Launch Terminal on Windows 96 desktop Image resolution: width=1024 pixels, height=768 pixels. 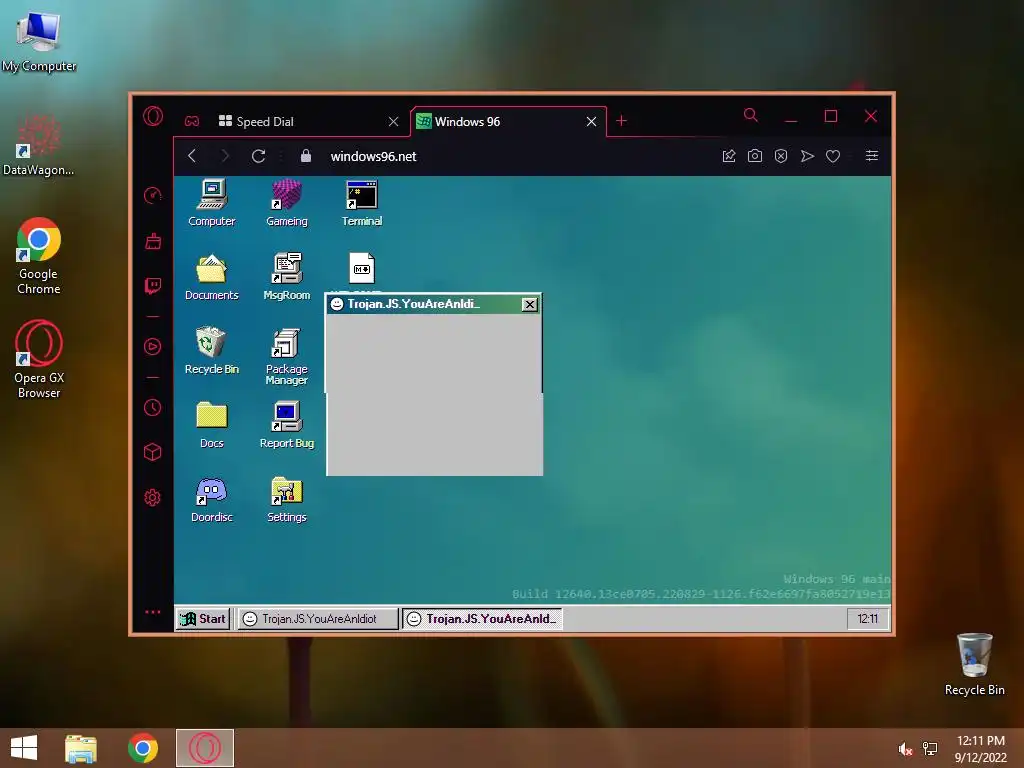point(362,203)
